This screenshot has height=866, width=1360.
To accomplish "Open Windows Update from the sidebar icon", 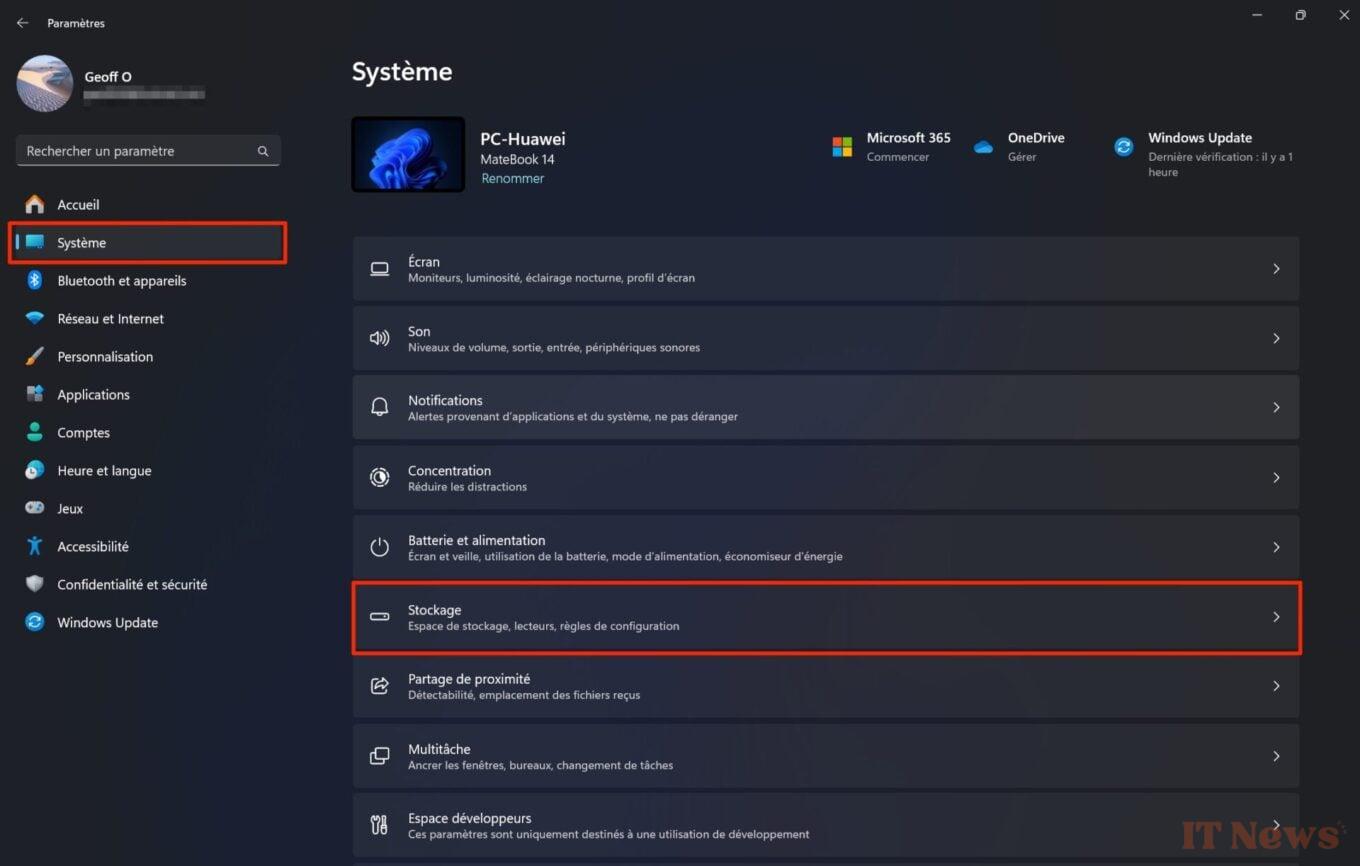I will point(34,622).
